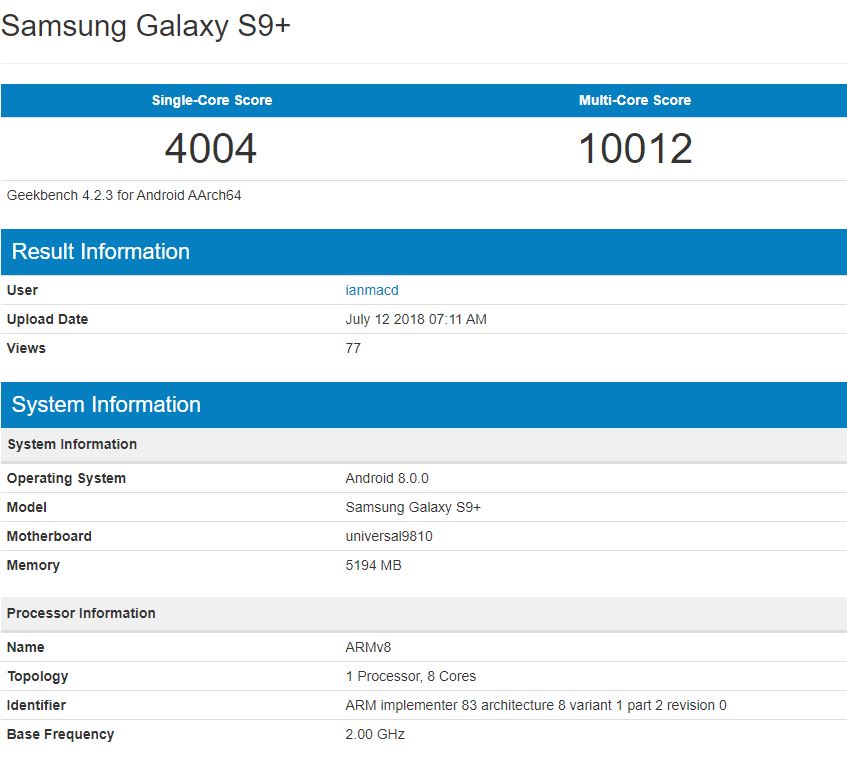Select the Views label

[x=26, y=348]
